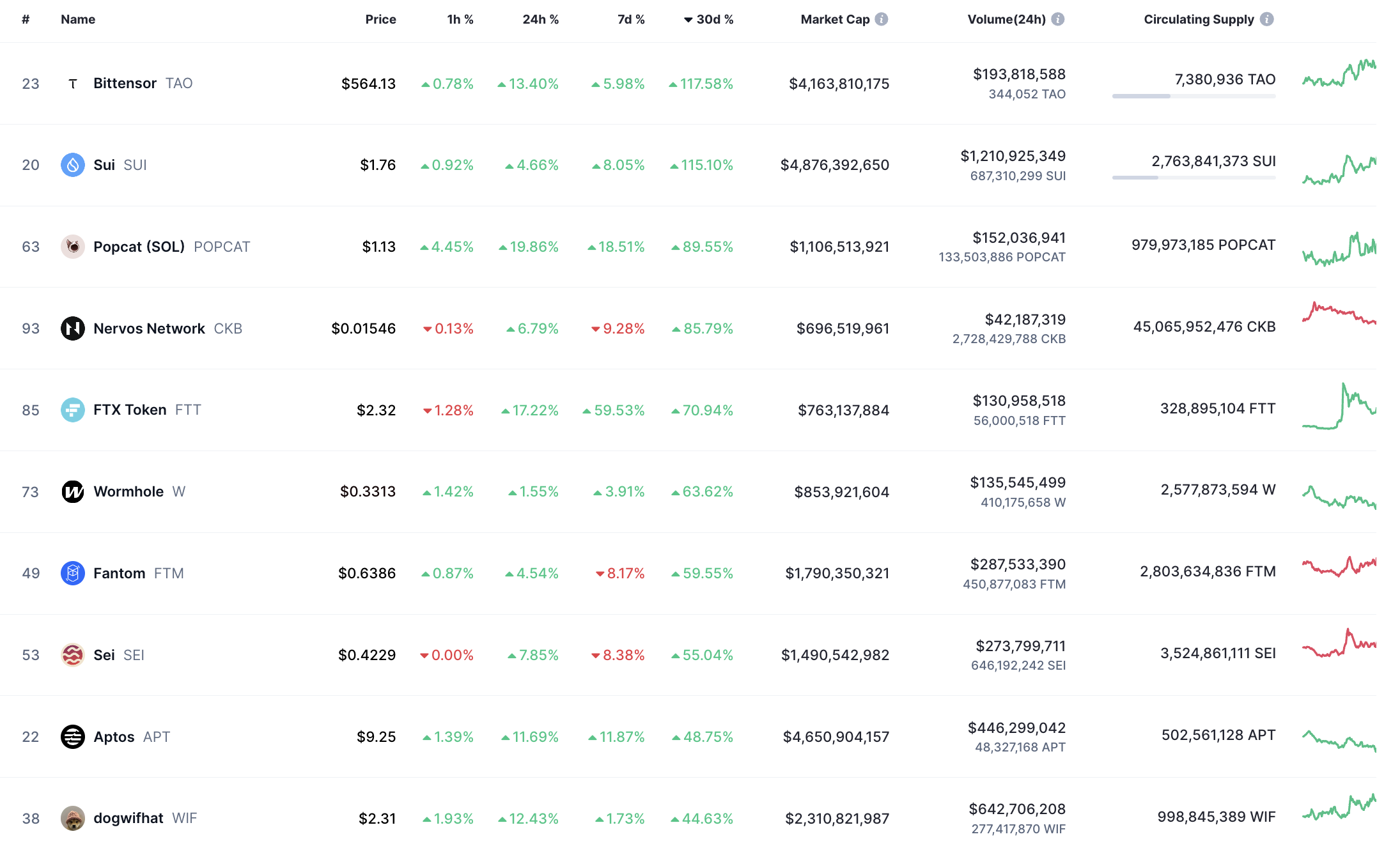Sort by 24h % column header
This screenshot has width=1400, height=855.
coord(540,19)
